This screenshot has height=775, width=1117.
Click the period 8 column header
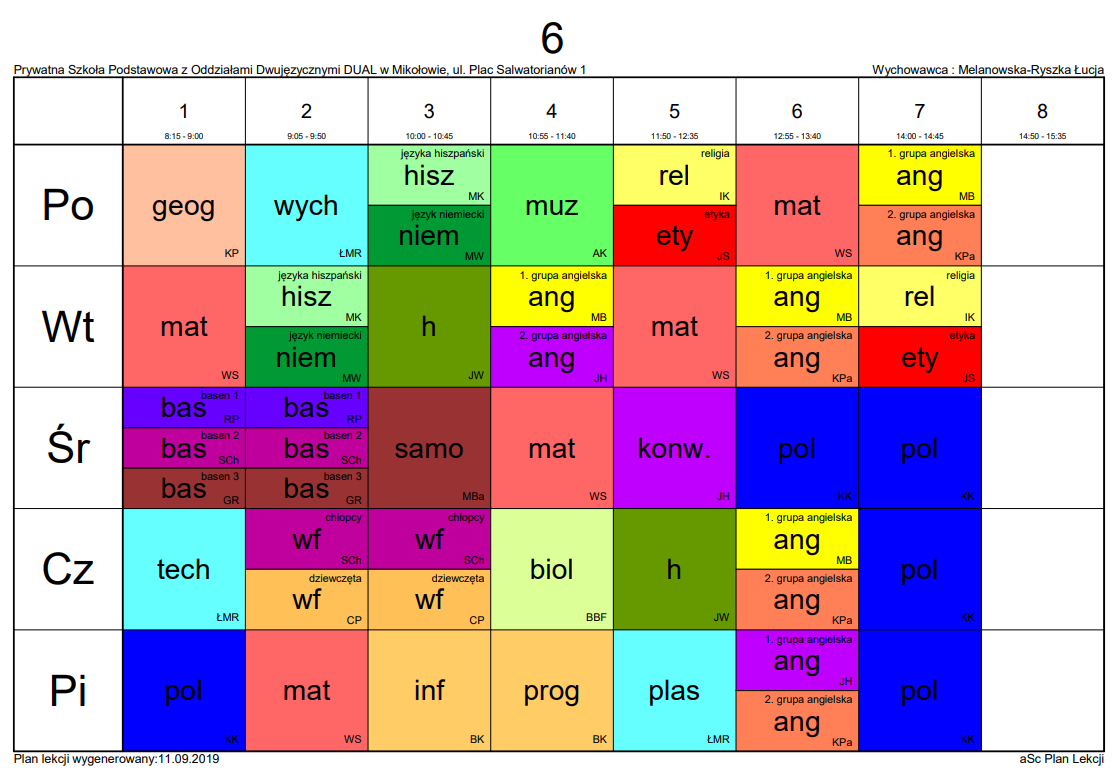1042,111
